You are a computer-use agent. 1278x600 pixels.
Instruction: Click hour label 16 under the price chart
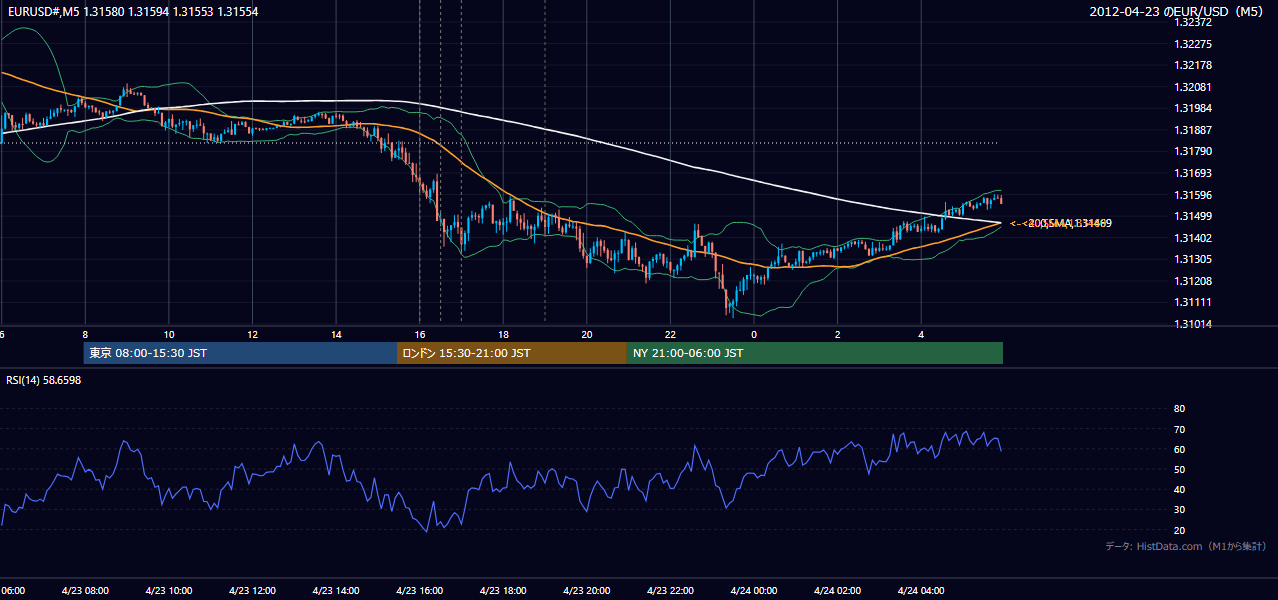point(419,335)
